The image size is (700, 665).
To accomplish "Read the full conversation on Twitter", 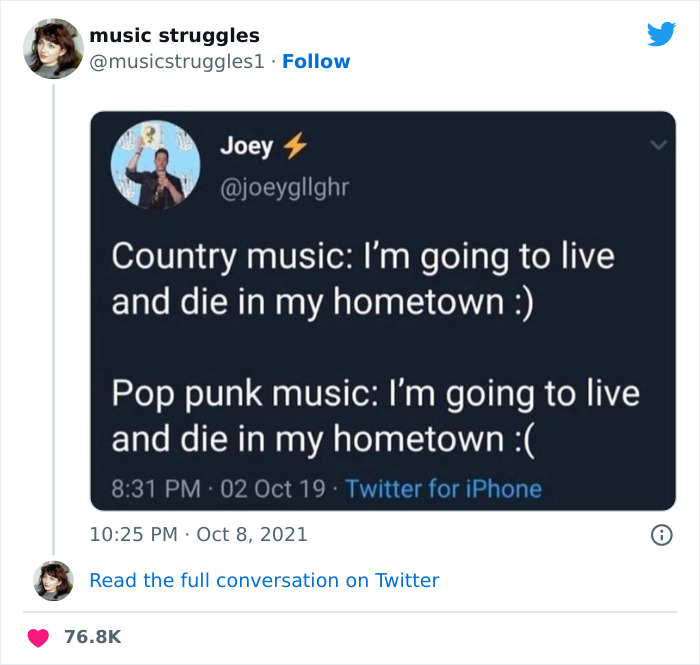I will (264, 580).
